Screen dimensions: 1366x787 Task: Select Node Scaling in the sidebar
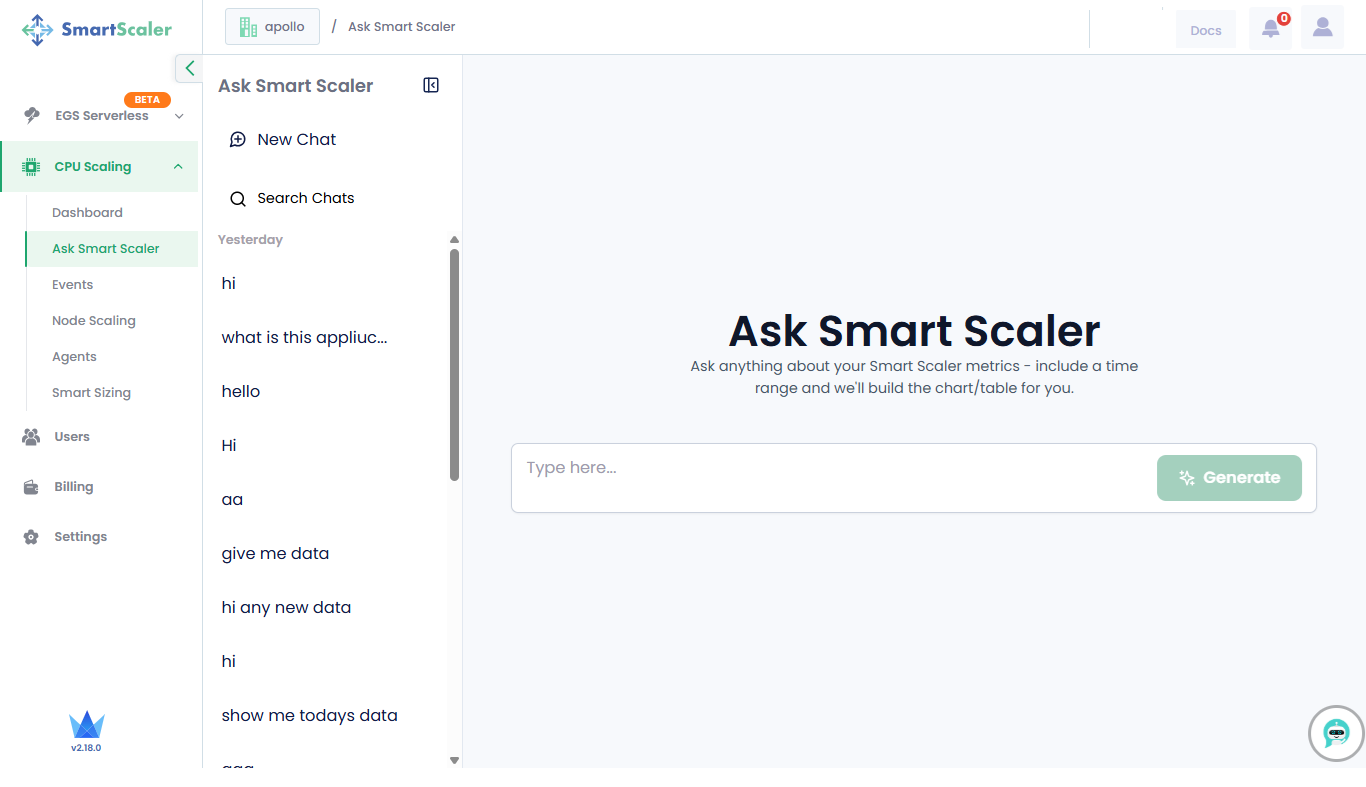tap(93, 321)
